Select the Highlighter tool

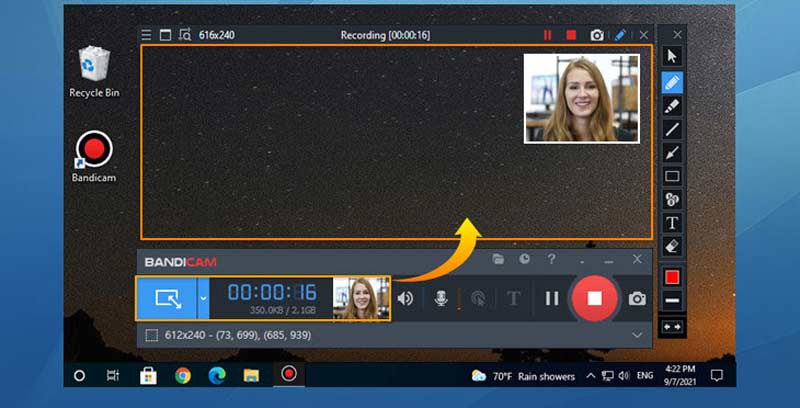pyautogui.click(x=672, y=106)
